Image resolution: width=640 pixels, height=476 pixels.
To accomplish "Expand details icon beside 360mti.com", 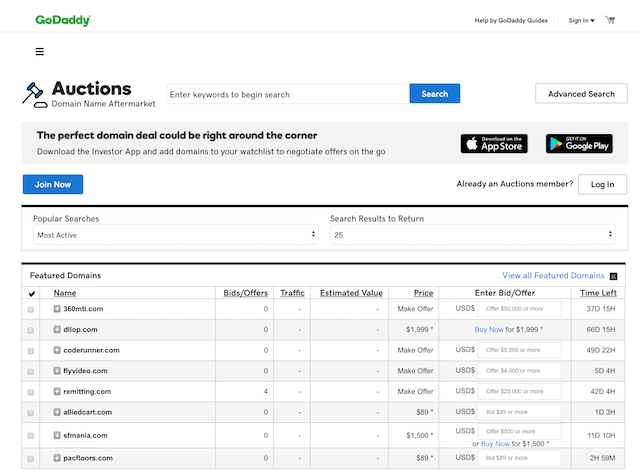I will coord(57,309).
